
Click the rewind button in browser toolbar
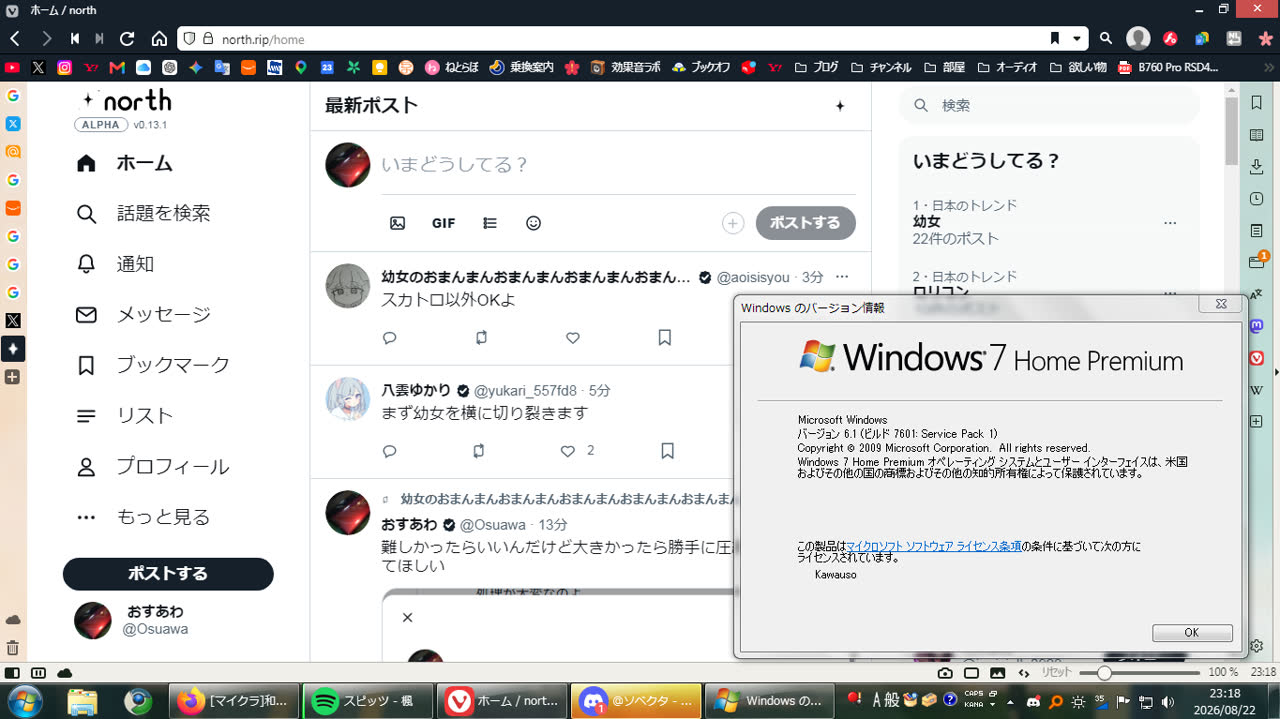click(x=75, y=39)
